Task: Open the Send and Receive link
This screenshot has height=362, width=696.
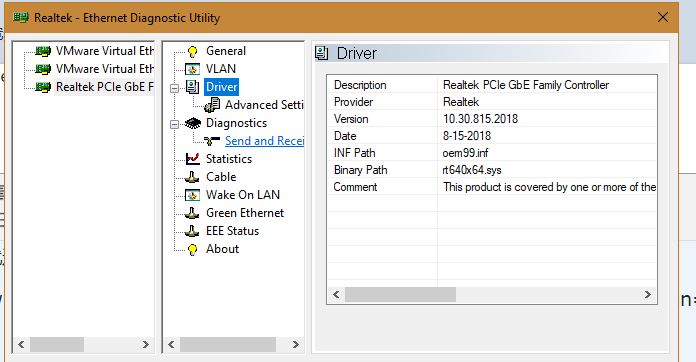Action: pos(264,141)
